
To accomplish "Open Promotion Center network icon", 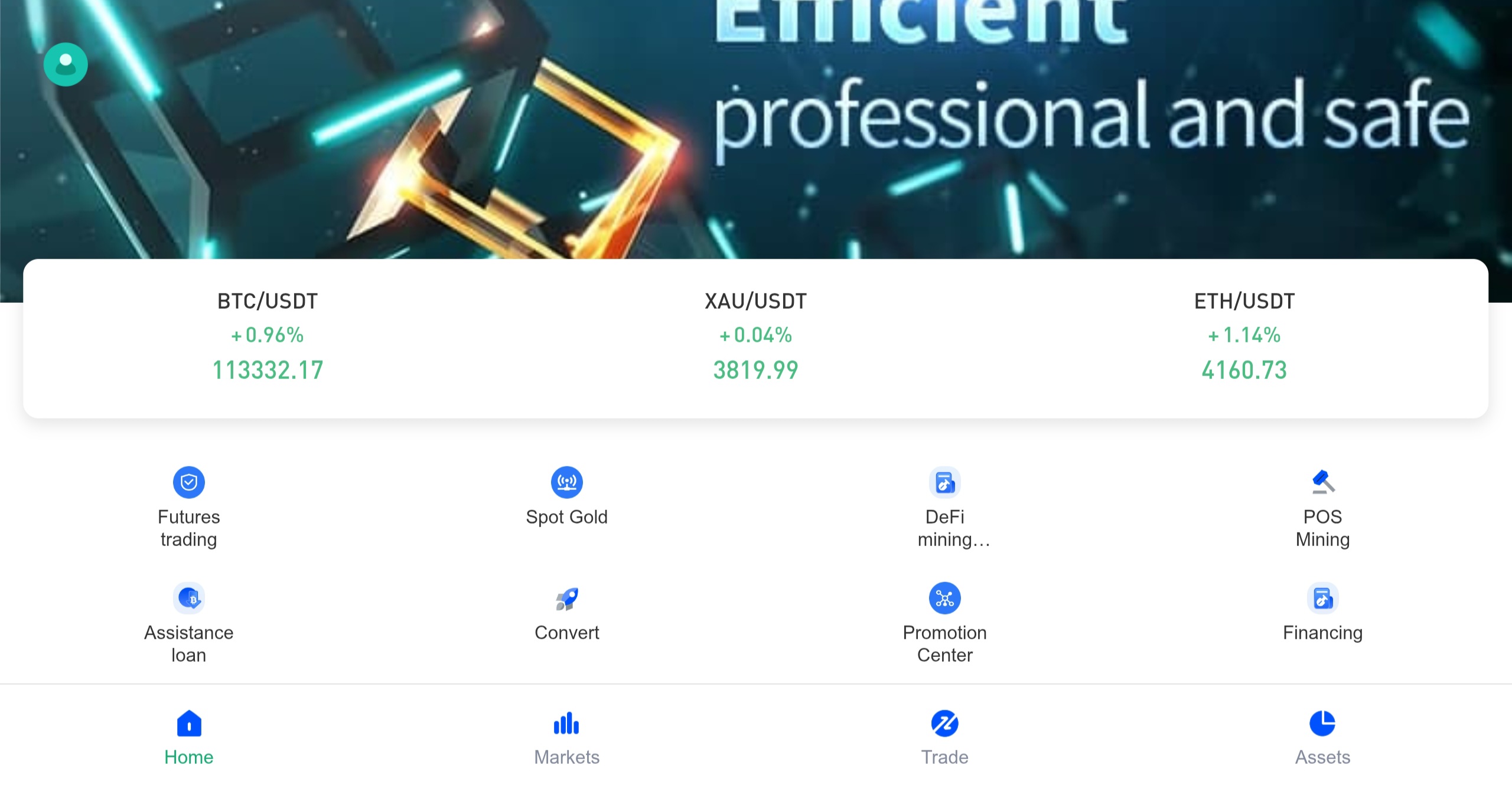I will (945, 598).
